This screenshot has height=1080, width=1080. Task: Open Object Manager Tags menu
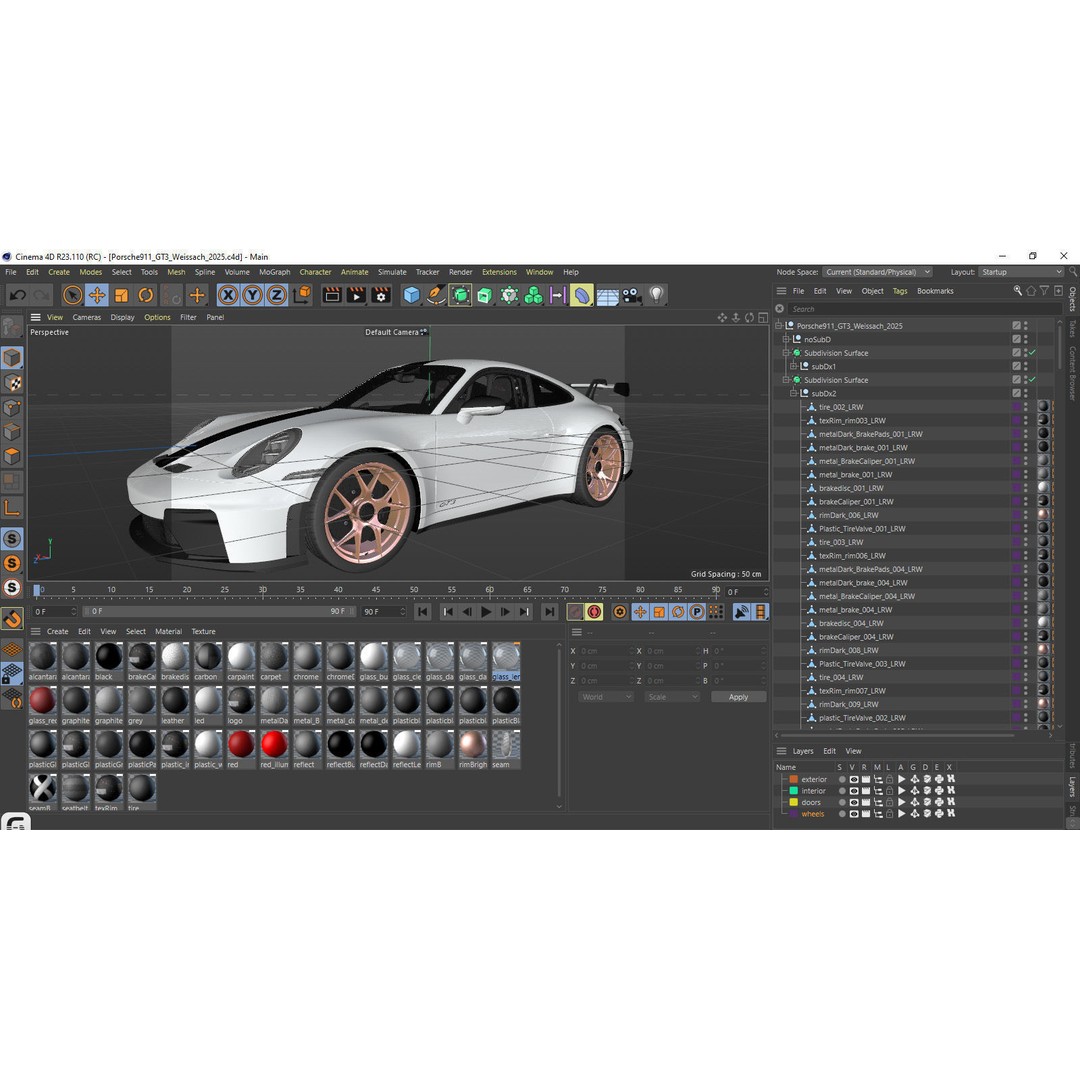[x=900, y=291]
